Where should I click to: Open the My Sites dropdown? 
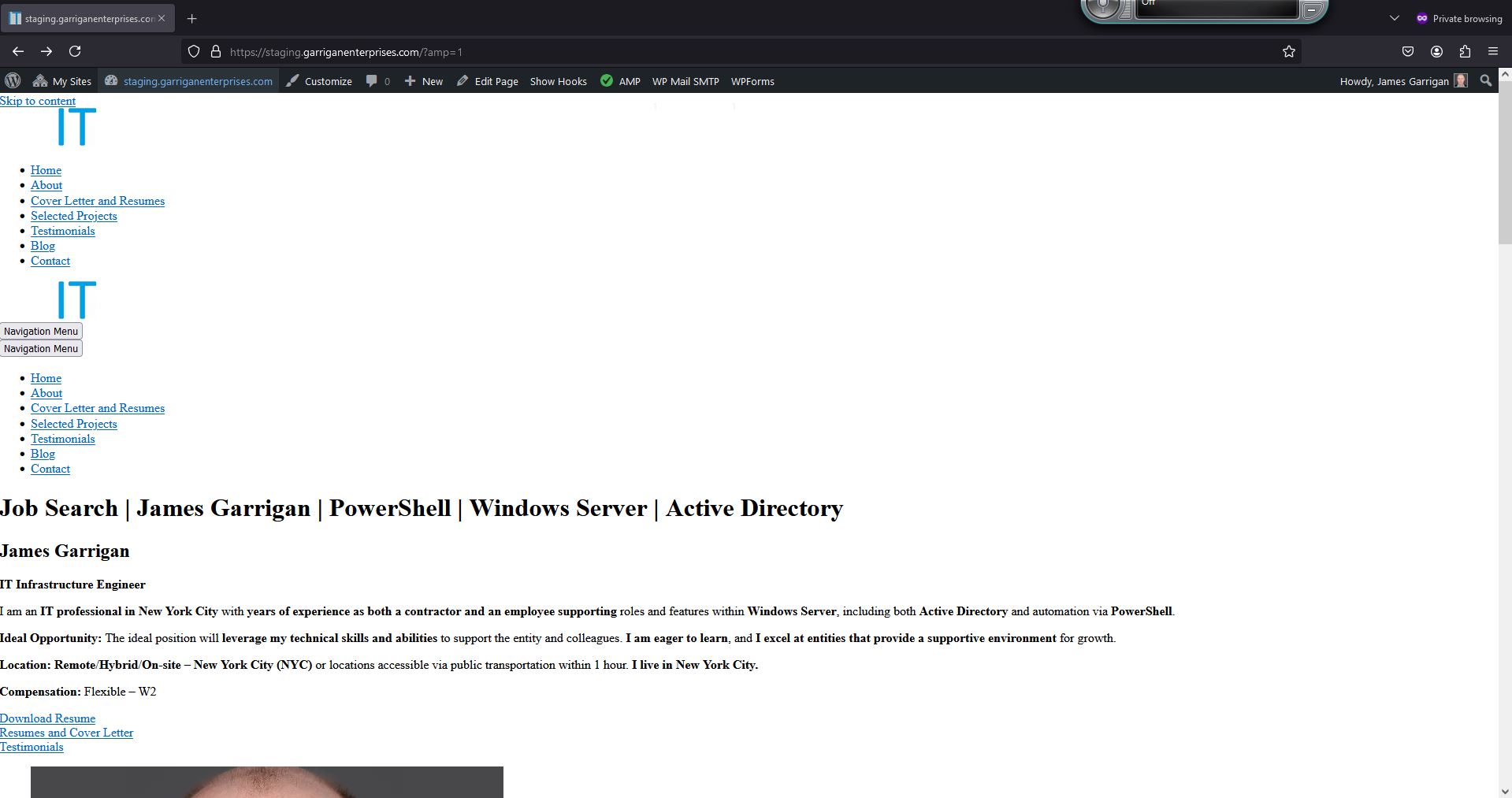pos(63,80)
